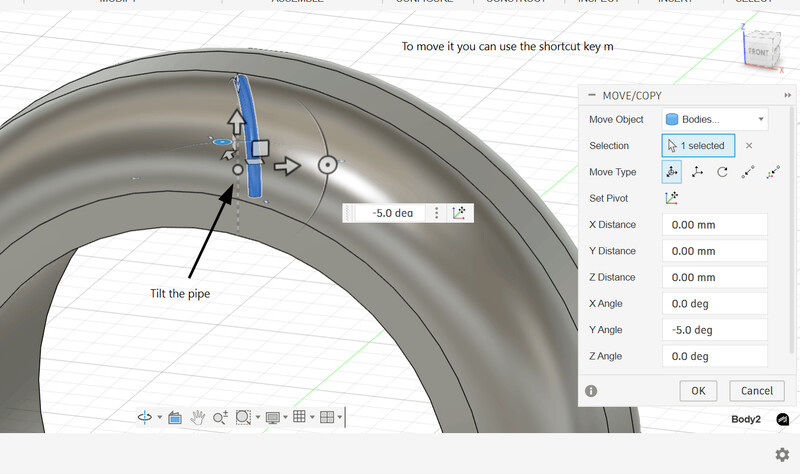Select the Orbit tool in navigation bar
800x474 pixels.
145,417
